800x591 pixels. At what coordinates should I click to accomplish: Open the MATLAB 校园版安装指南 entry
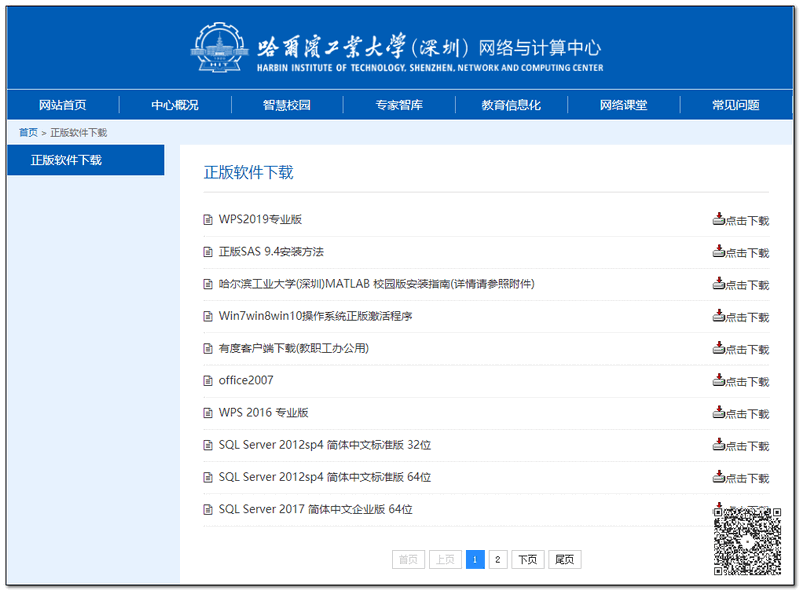point(377,284)
